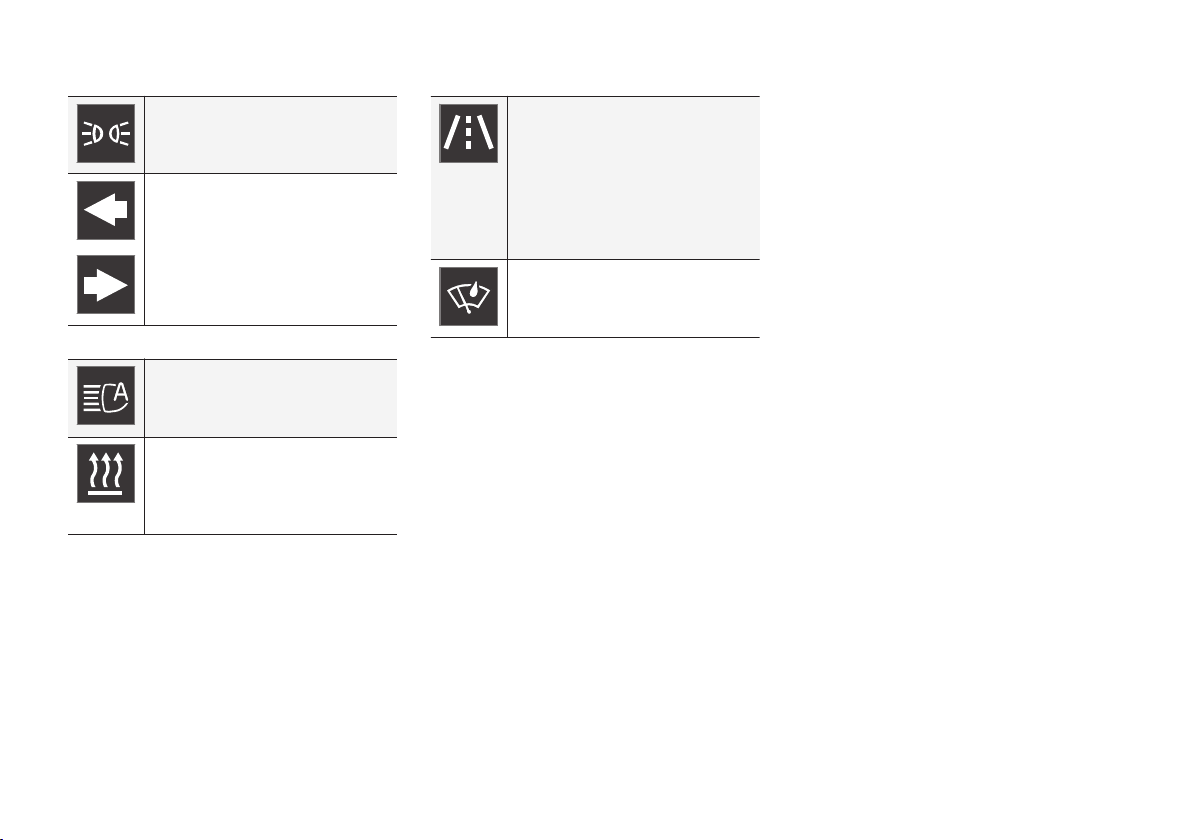Click gap between left and right arrow icons
This screenshot has height=840, width=1192.
(x=106, y=248)
